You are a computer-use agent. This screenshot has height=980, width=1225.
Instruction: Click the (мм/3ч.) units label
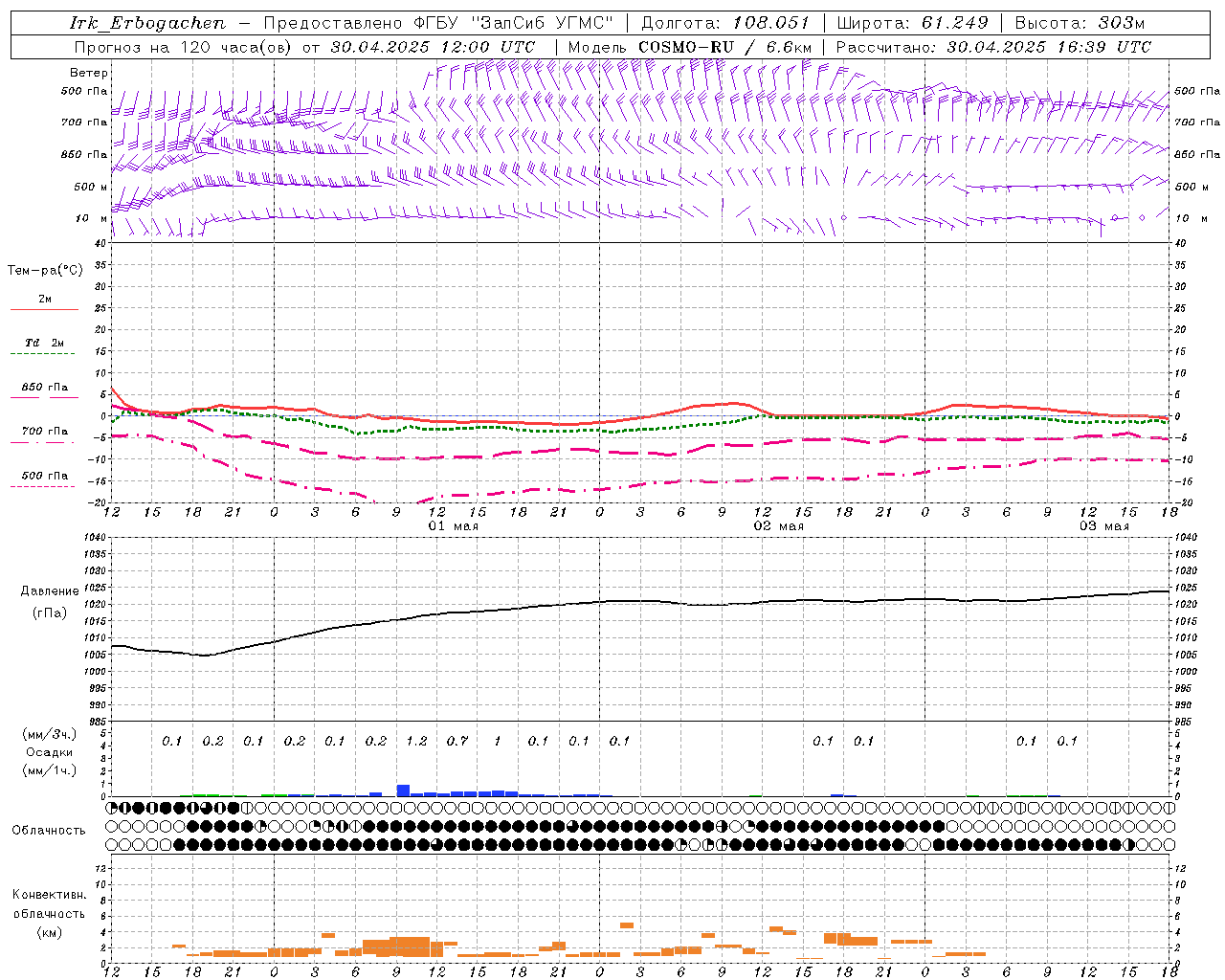pyautogui.click(x=50, y=734)
